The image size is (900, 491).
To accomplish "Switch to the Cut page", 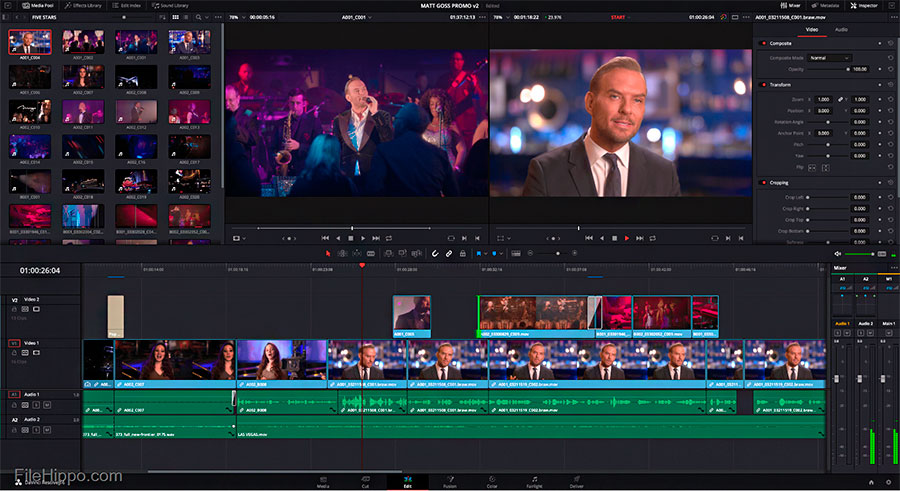I will (x=365, y=482).
